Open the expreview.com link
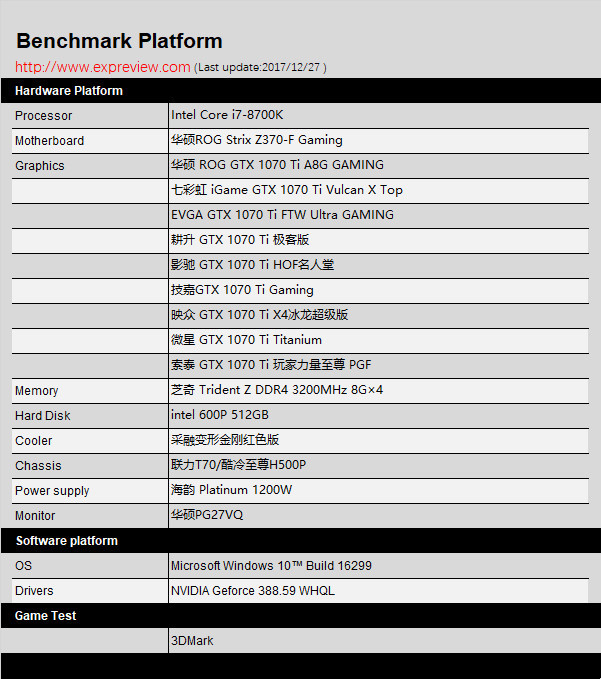601x679 pixels. (x=103, y=67)
